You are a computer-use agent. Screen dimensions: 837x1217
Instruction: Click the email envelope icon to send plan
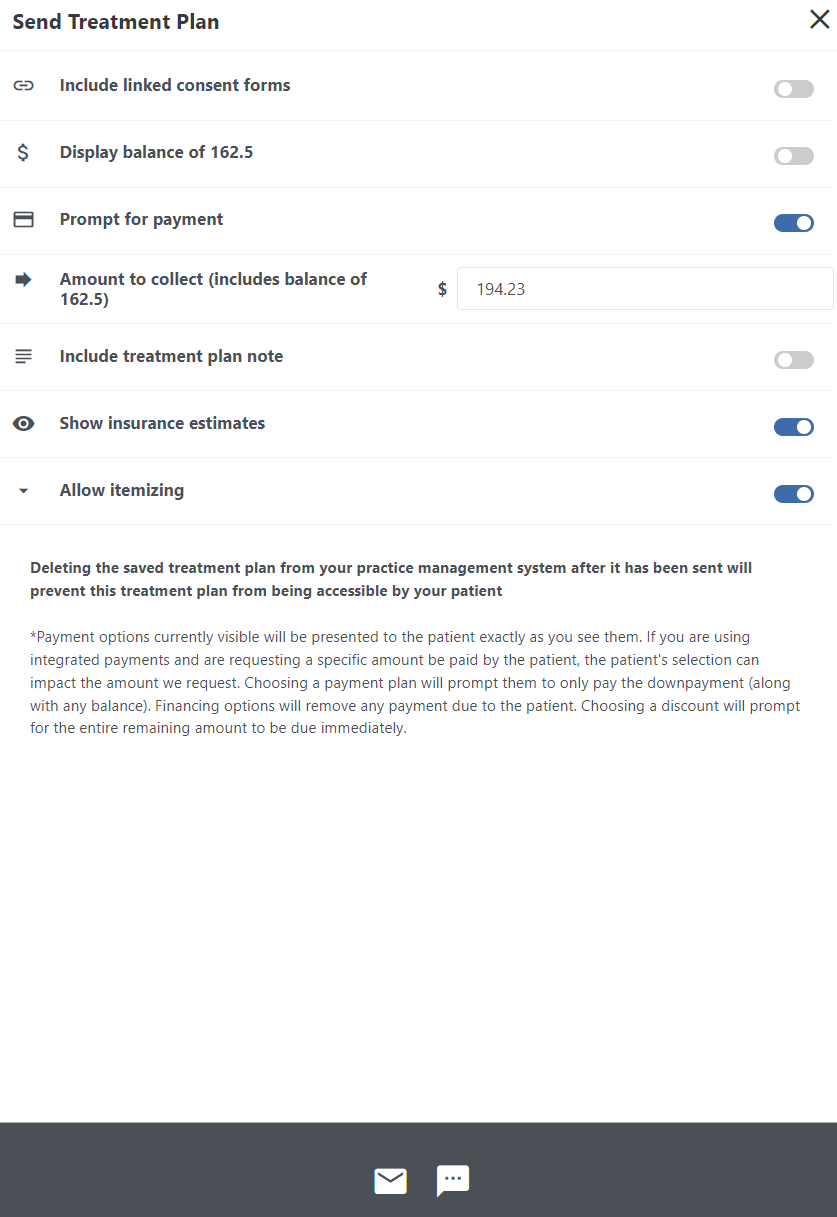(x=390, y=1181)
